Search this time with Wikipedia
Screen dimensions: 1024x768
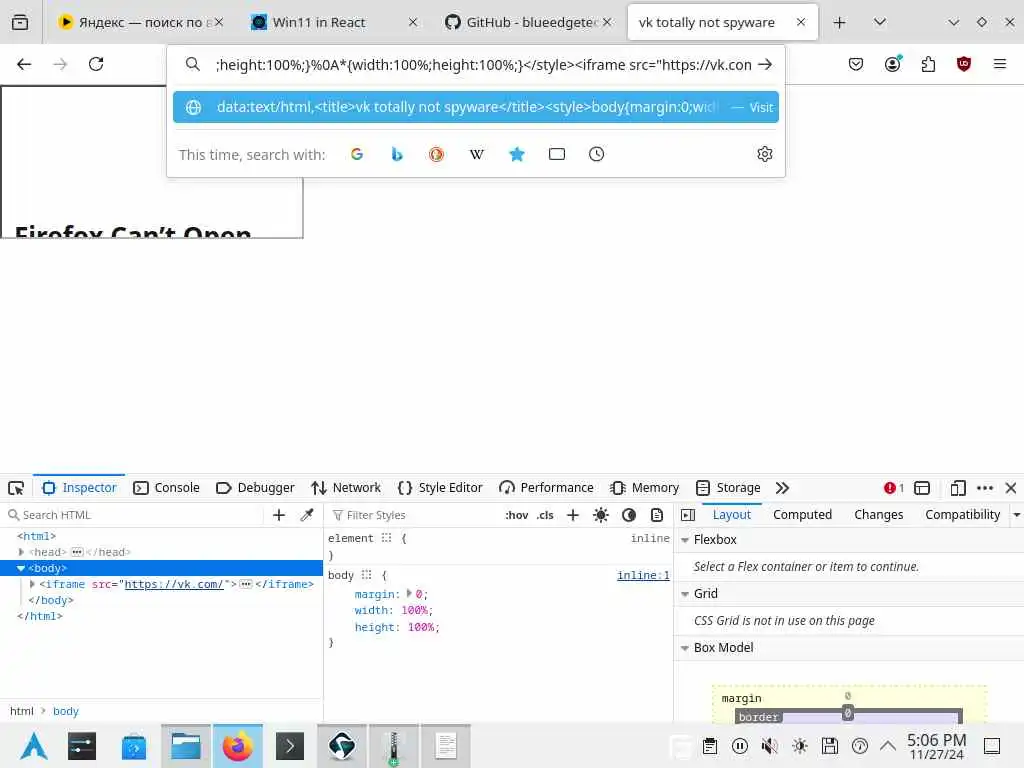pyautogui.click(x=477, y=154)
